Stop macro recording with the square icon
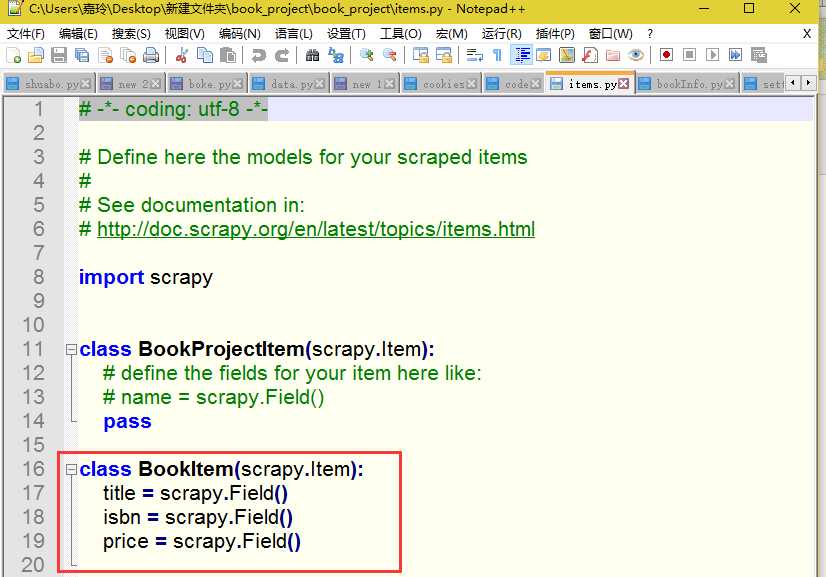The width and height of the screenshot is (826, 577). tap(689, 55)
